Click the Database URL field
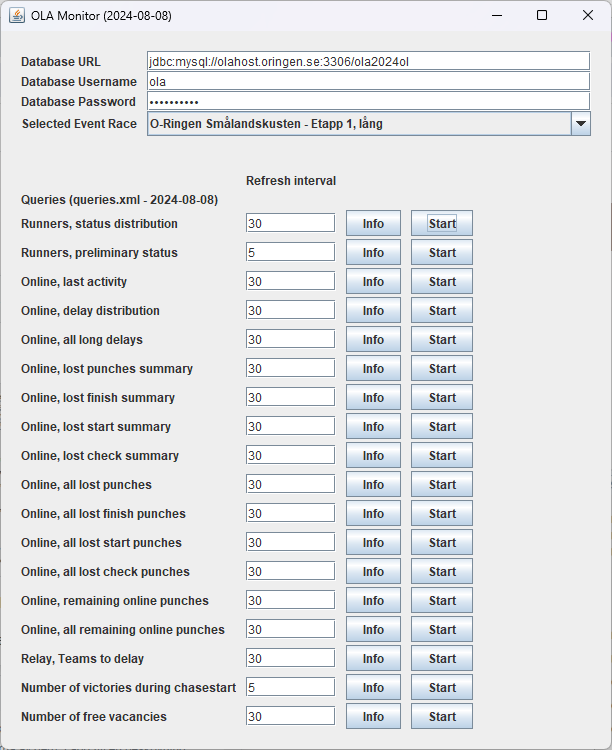Viewport: 612px width, 750px height. [368, 62]
